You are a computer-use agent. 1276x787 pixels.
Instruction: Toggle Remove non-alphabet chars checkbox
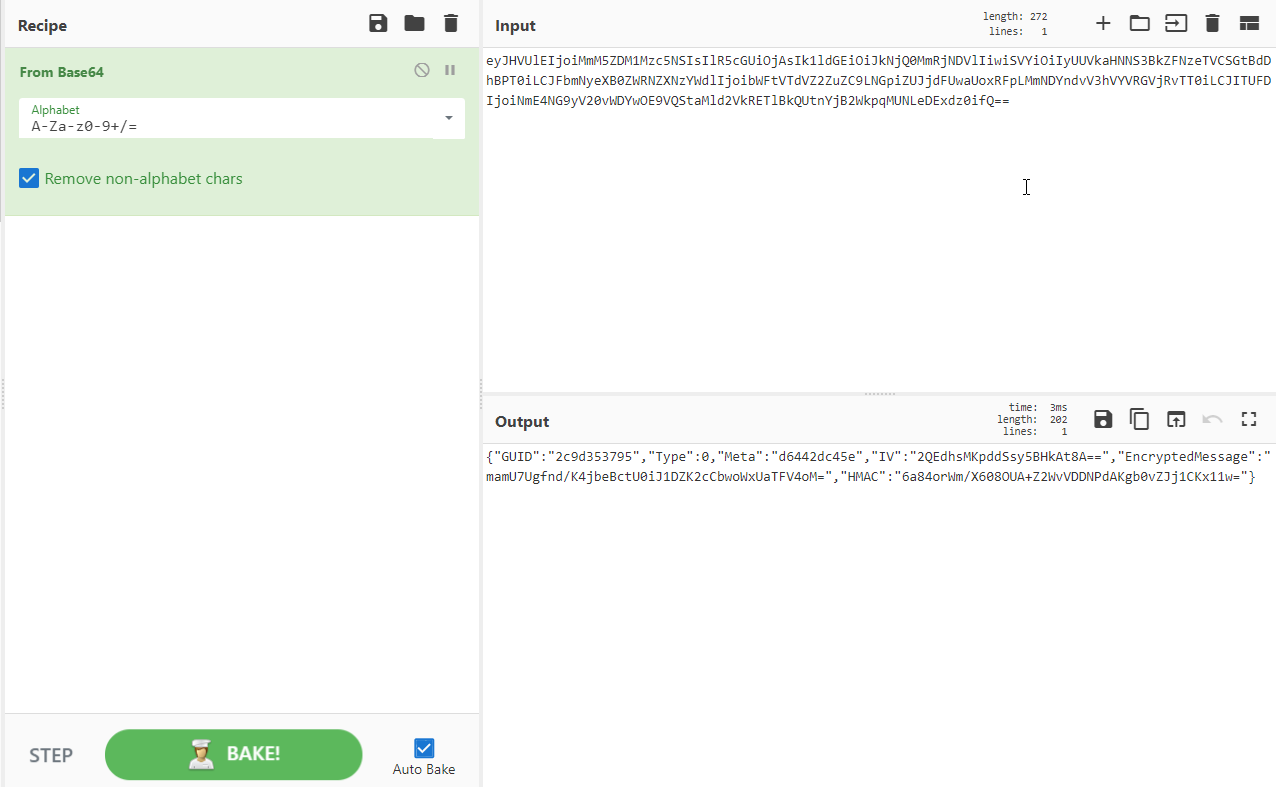pos(29,179)
